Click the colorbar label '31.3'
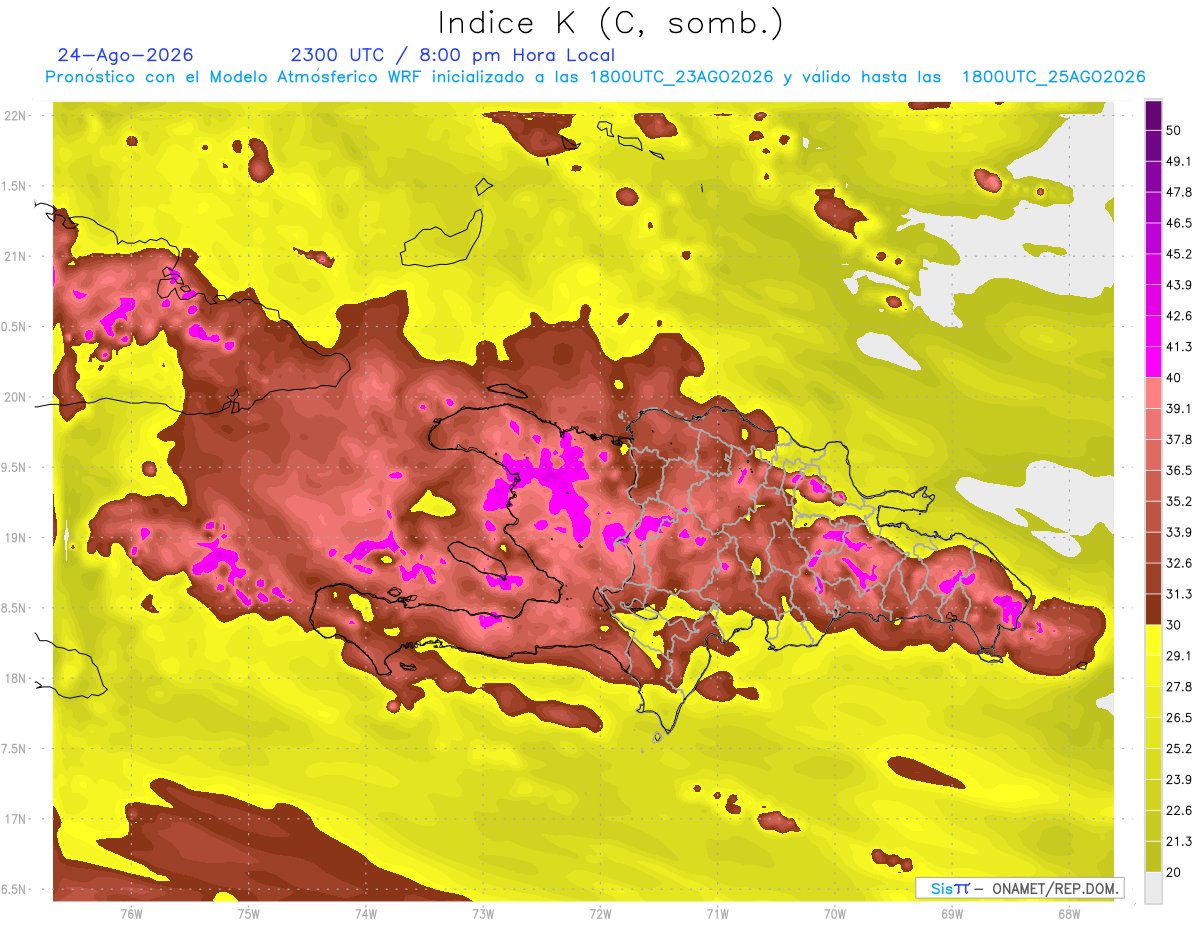Image resolution: width=1200 pixels, height=927 pixels. pyautogui.click(x=1178, y=594)
